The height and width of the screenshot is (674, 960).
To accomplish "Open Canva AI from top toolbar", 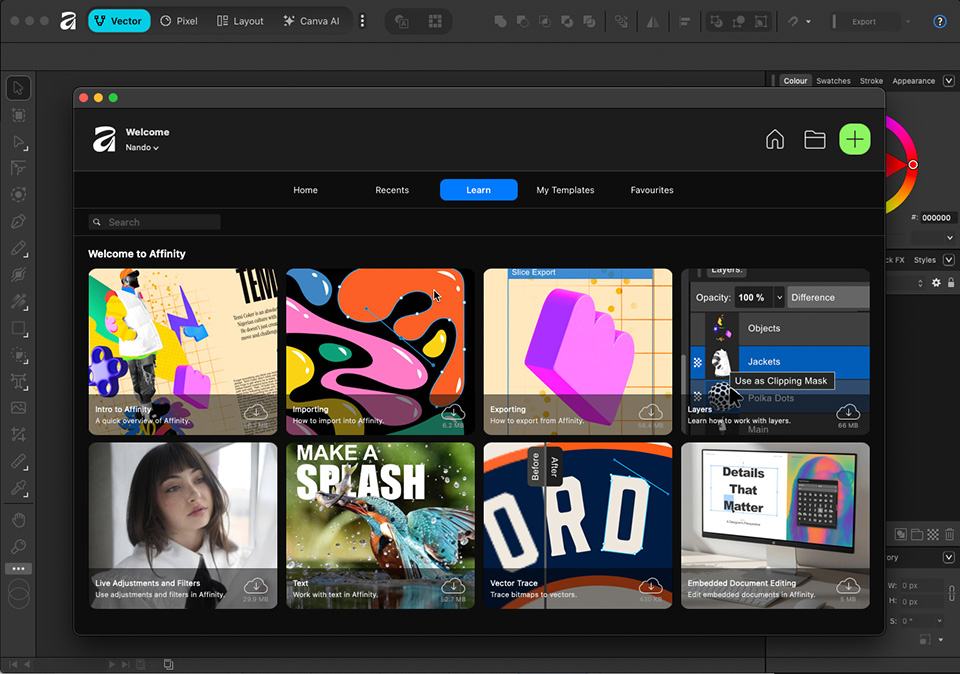I will 311,21.
